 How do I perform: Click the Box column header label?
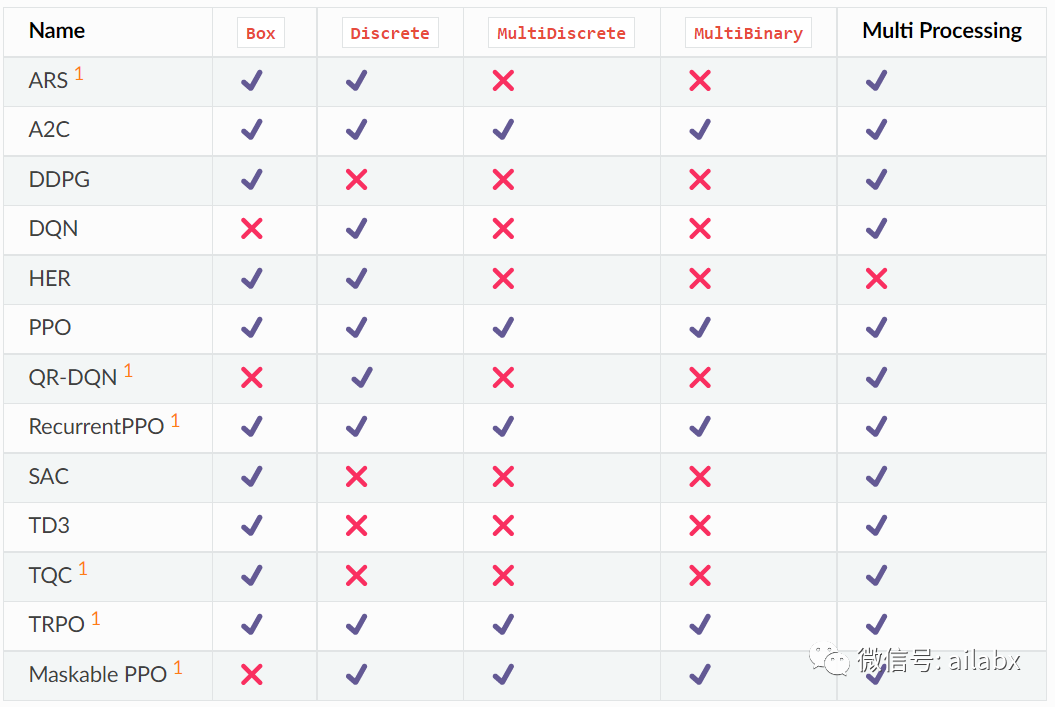pyautogui.click(x=260, y=33)
